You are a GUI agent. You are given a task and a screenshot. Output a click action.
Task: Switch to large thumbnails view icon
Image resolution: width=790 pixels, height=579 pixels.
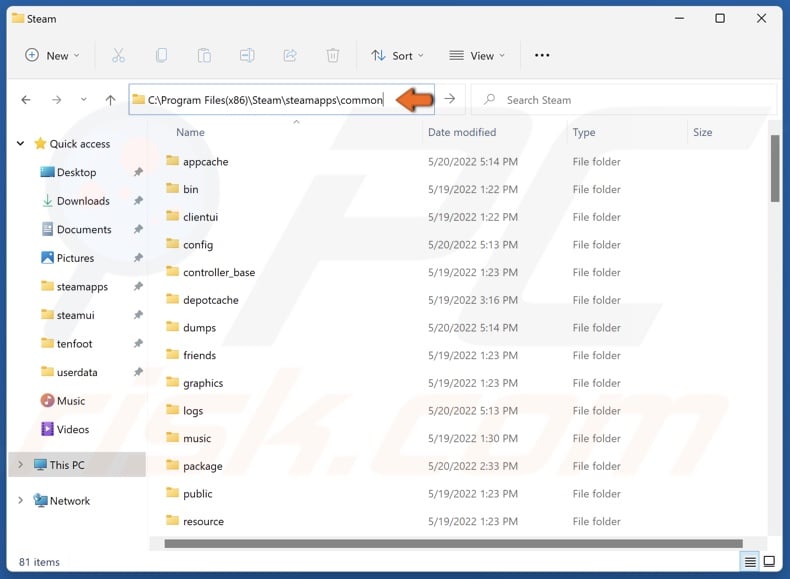[769, 561]
